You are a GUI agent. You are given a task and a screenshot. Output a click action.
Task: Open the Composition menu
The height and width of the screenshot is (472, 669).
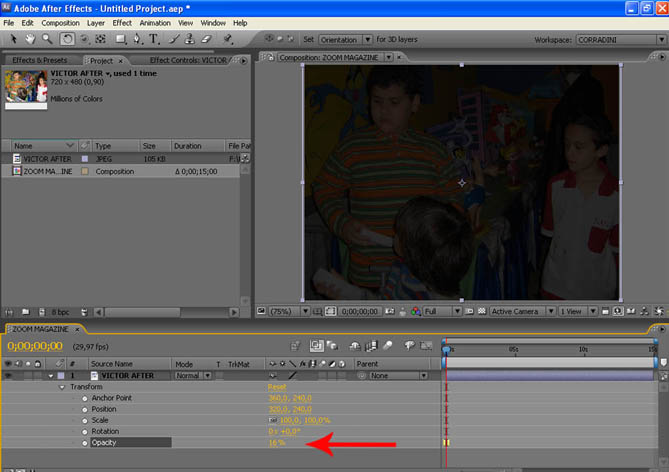[x=60, y=22]
